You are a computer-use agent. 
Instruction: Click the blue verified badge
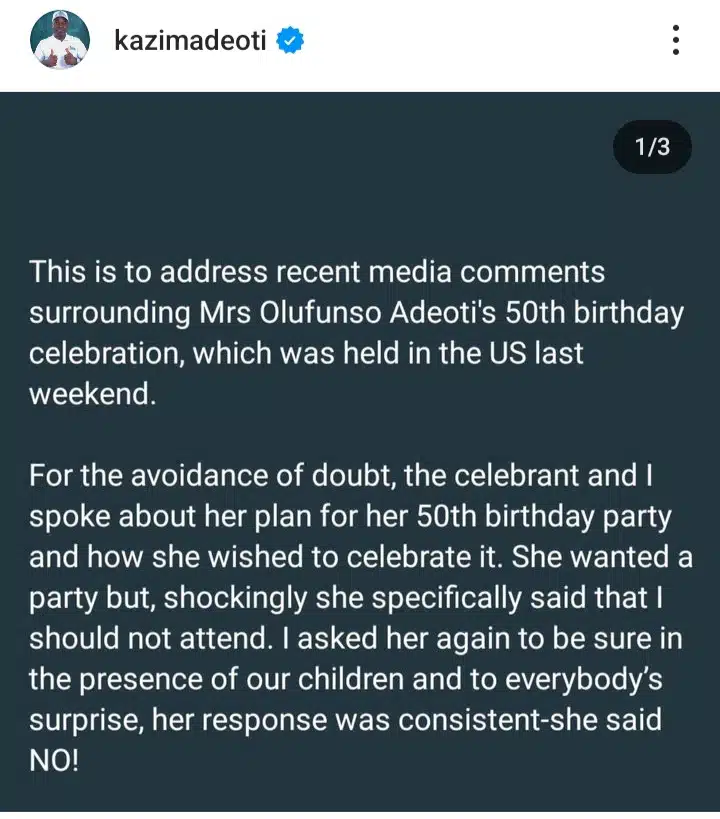coord(289,41)
